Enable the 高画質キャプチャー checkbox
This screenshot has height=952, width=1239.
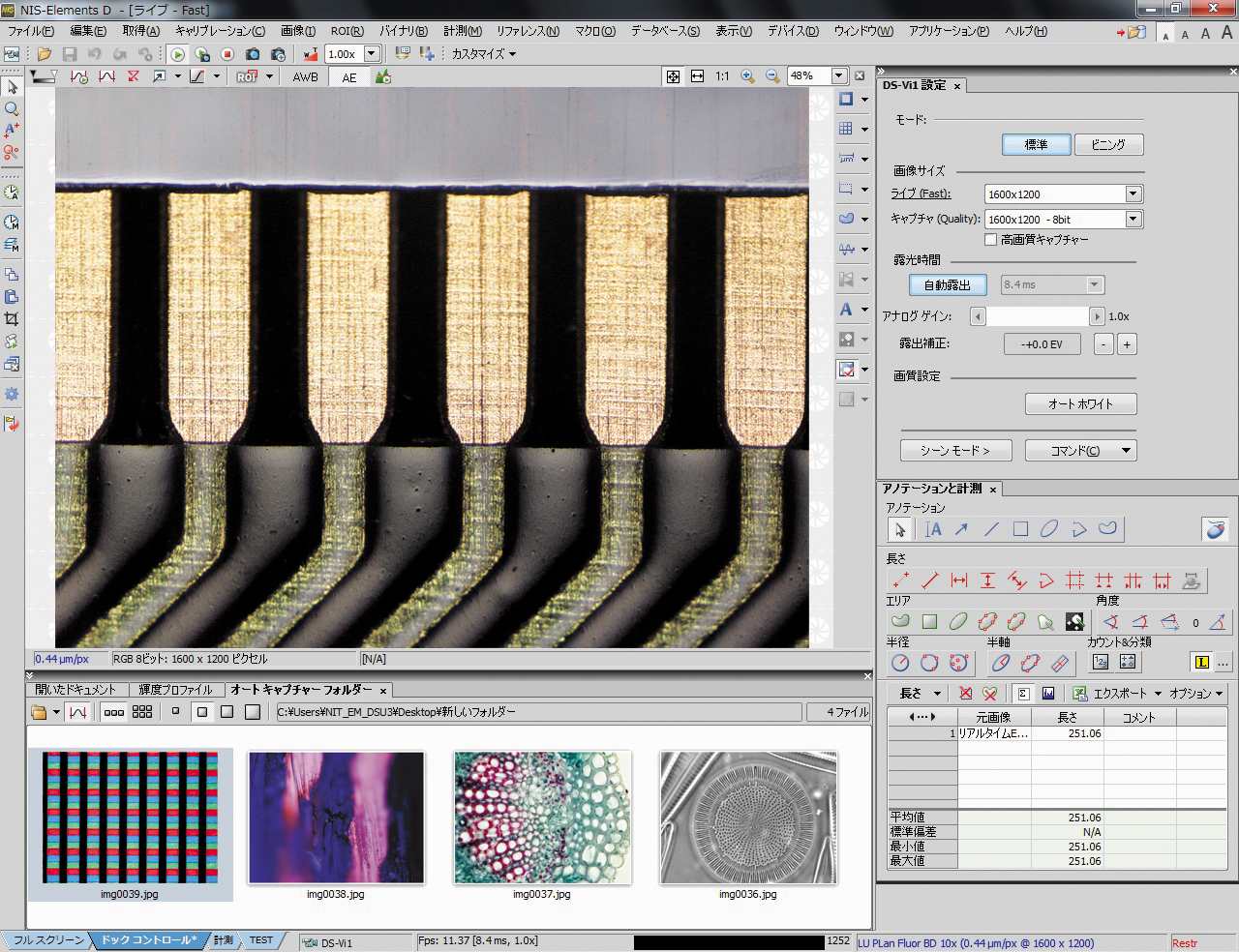coord(990,239)
